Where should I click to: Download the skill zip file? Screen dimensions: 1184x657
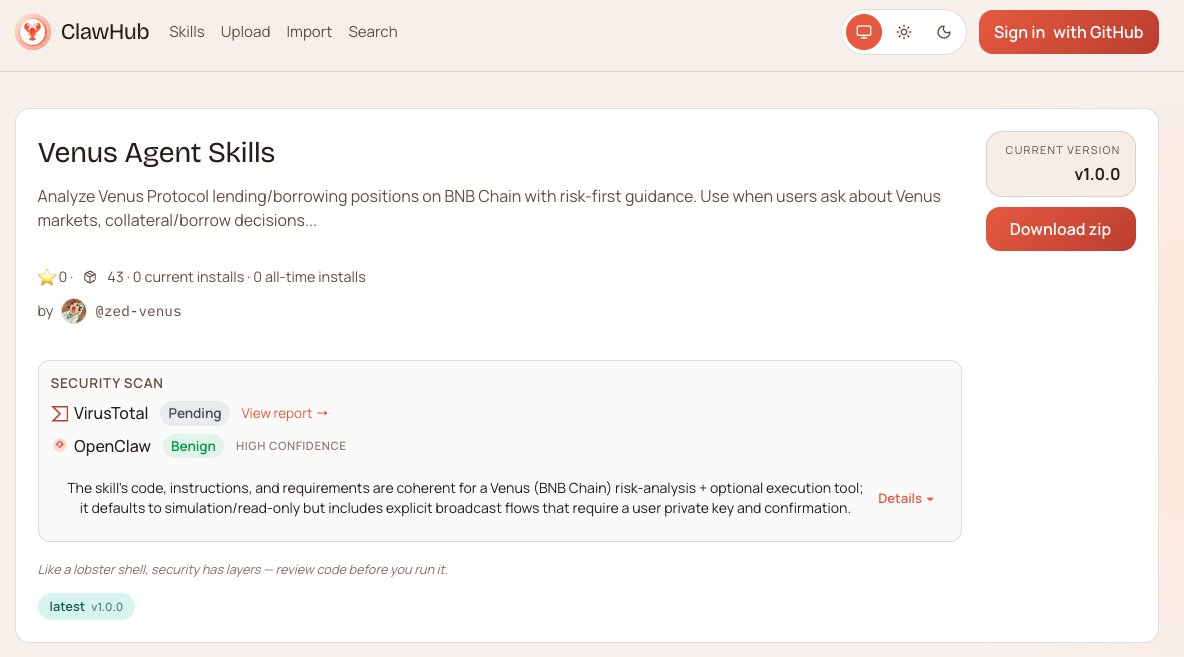click(1060, 229)
